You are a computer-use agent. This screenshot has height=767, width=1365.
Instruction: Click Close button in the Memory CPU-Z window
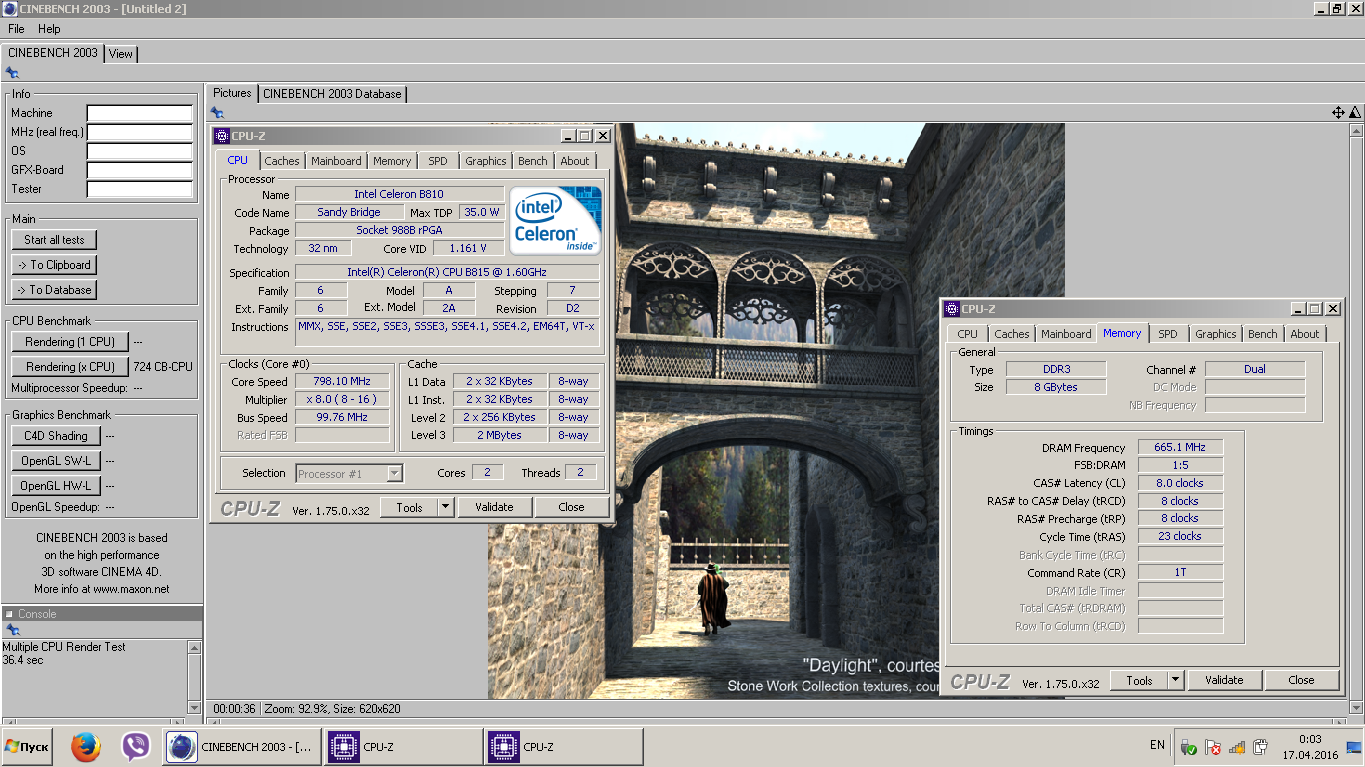(x=1301, y=680)
